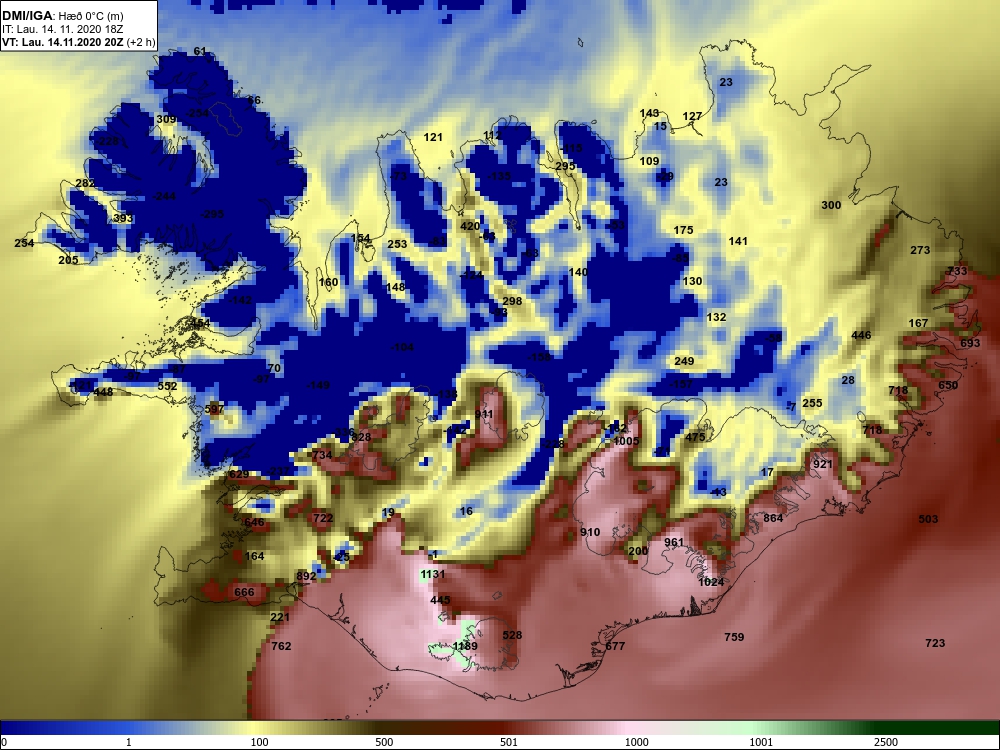Click the map value '864'
The height and width of the screenshot is (750, 1000).
pyautogui.click(x=773, y=518)
